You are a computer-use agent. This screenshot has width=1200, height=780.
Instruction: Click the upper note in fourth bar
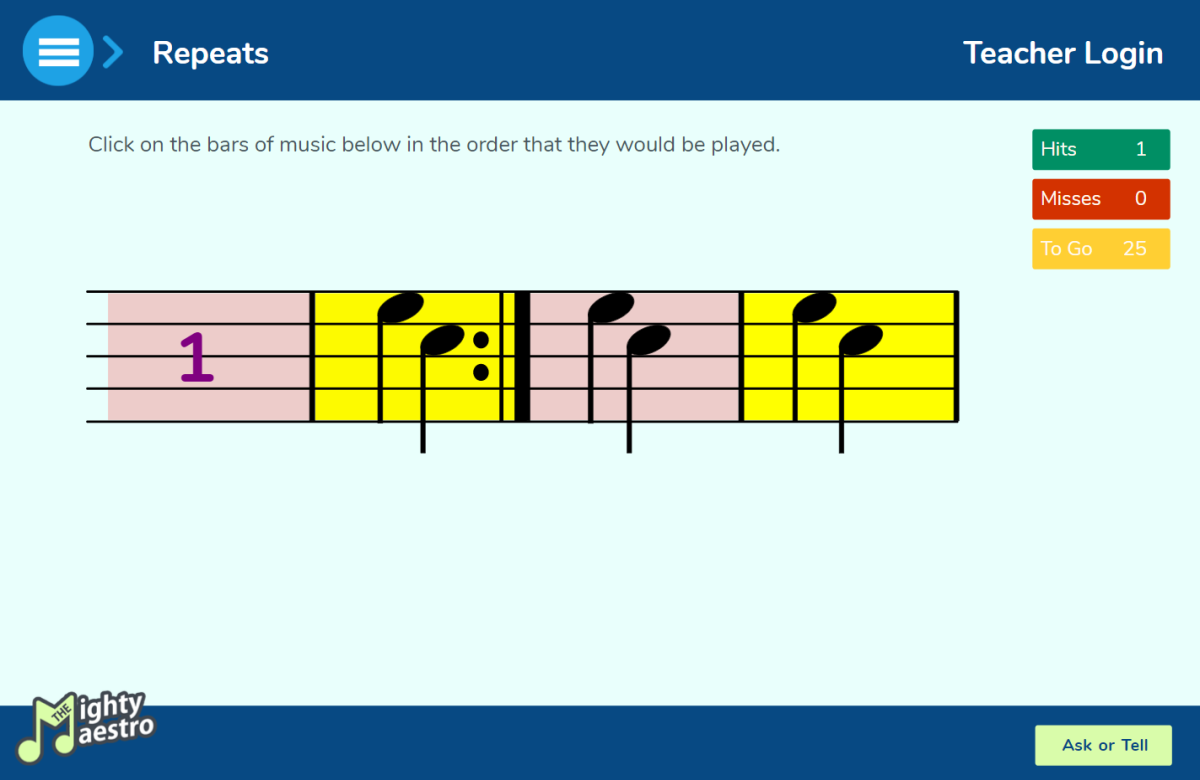(x=814, y=306)
